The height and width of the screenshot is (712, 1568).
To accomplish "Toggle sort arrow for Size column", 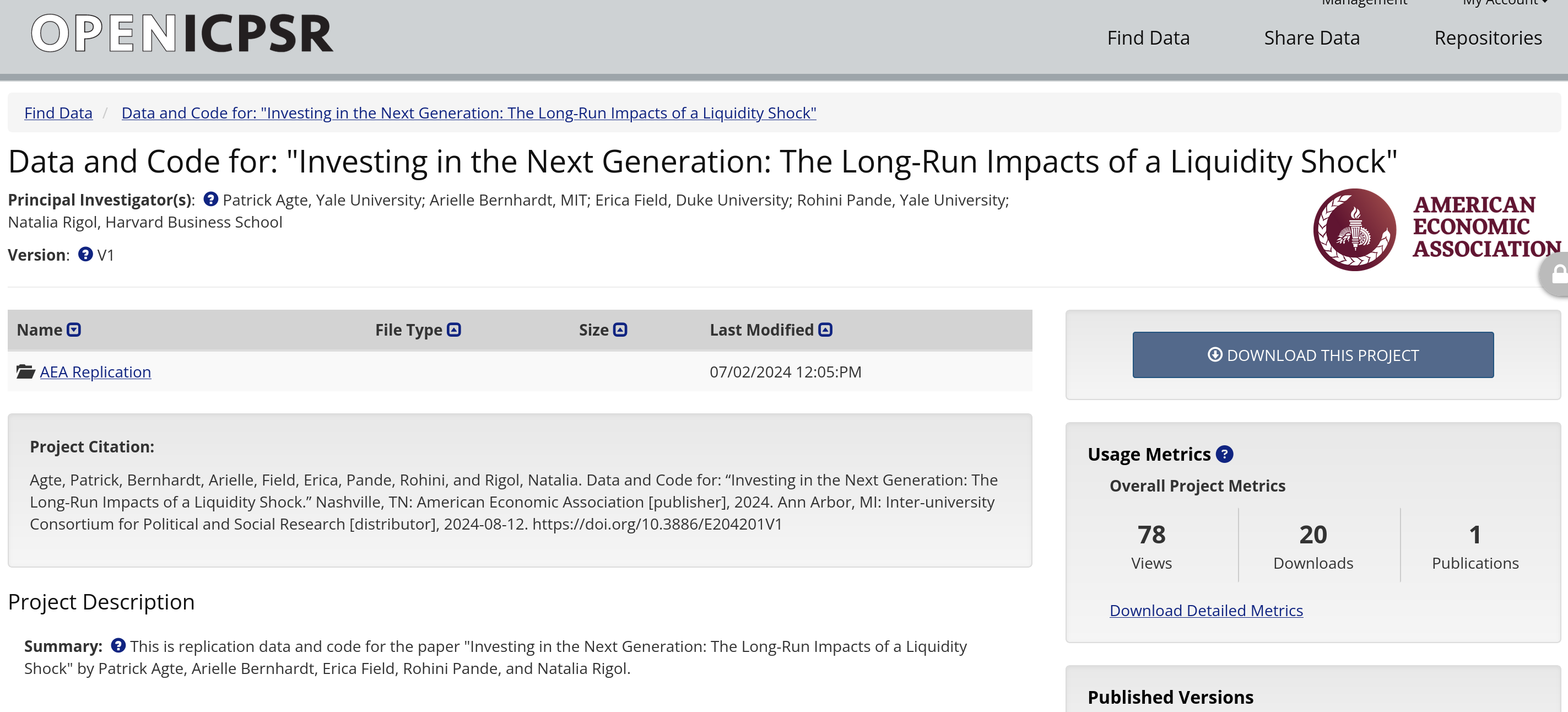I will (x=620, y=330).
